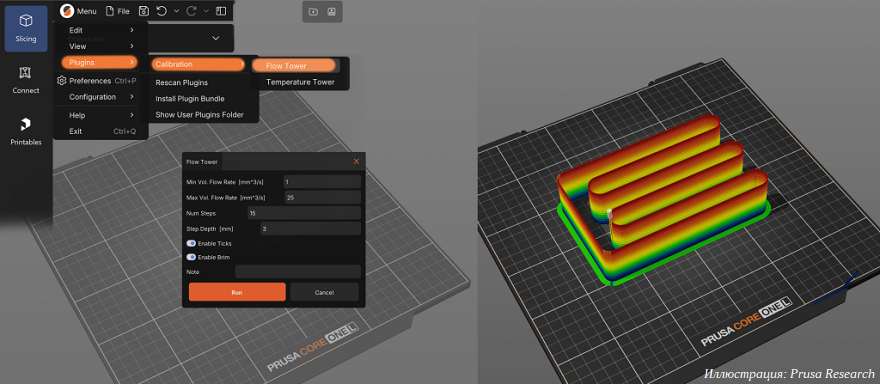Toggle the Enable Ticks switch
This screenshot has height=384, width=880.
point(191,244)
